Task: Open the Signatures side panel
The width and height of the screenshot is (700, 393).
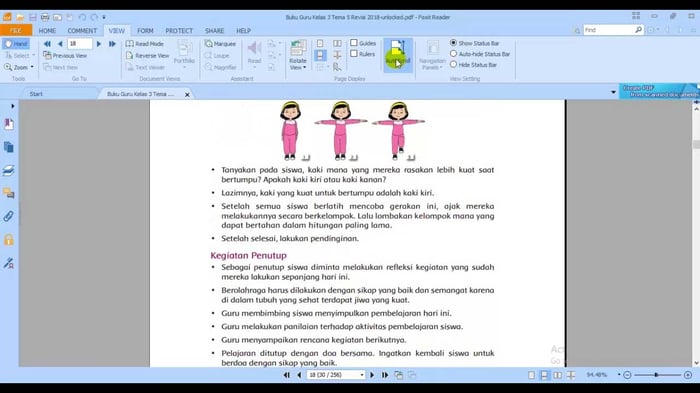Action: coord(9,263)
